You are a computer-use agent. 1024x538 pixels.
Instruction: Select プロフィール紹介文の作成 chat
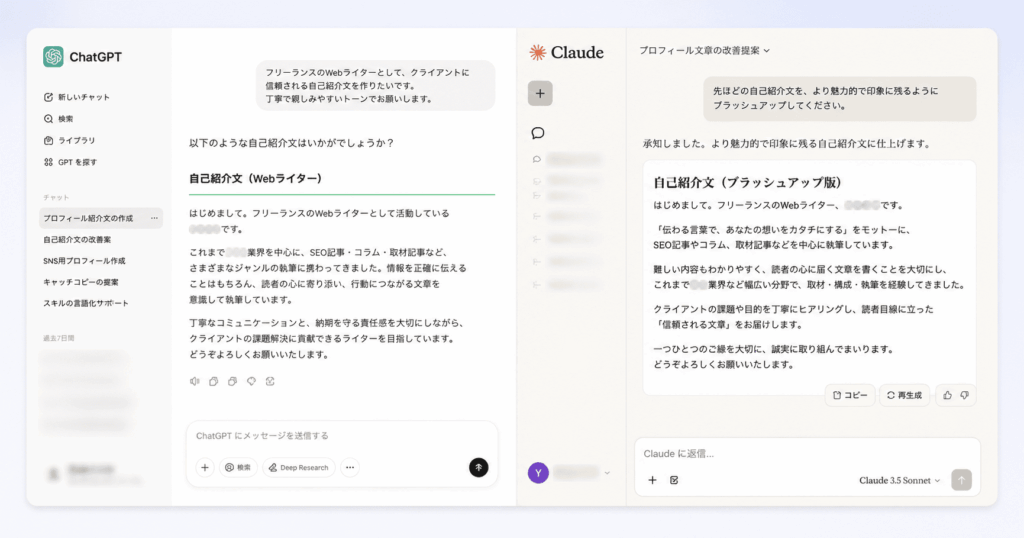101,218
